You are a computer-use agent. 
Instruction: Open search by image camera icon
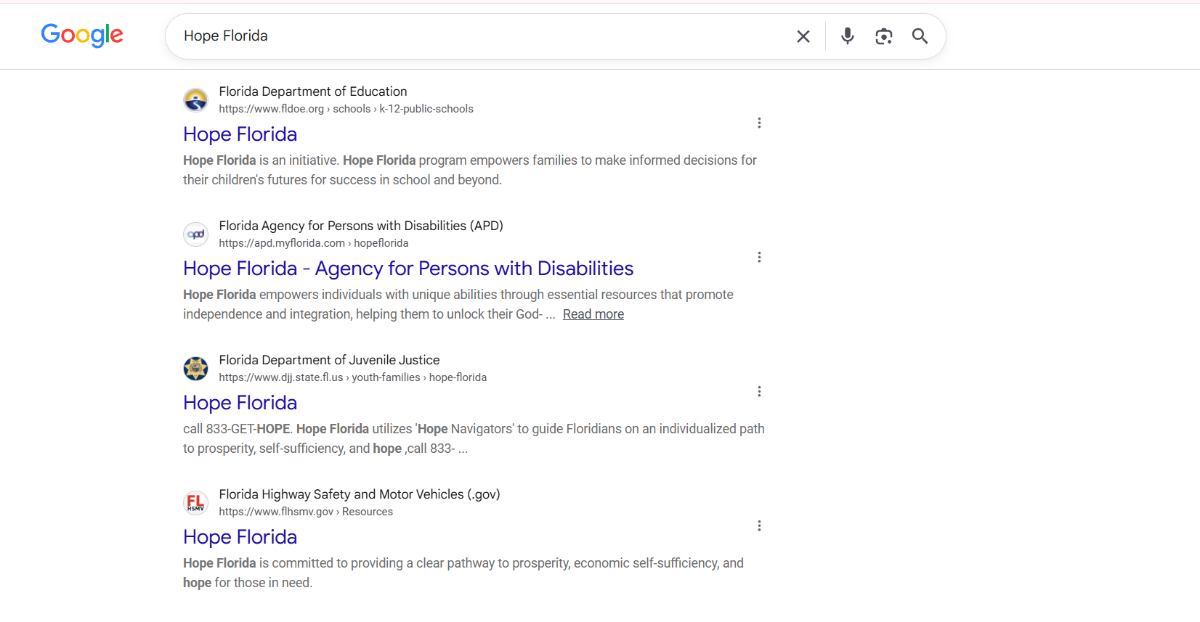pyautogui.click(x=883, y=36)
